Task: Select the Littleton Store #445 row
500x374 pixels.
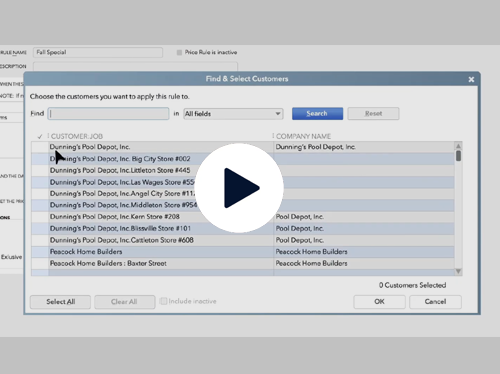Action: [x=243, y=170]
